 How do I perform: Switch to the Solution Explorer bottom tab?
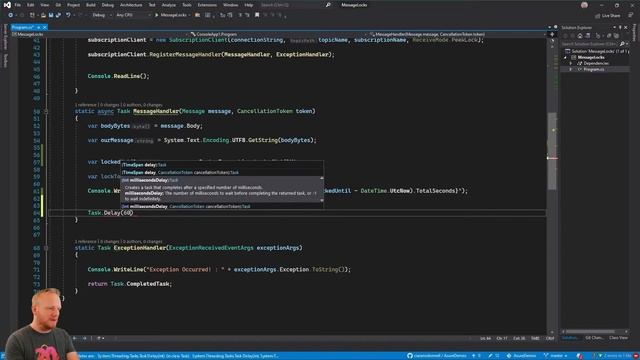(x=570, y=338)
